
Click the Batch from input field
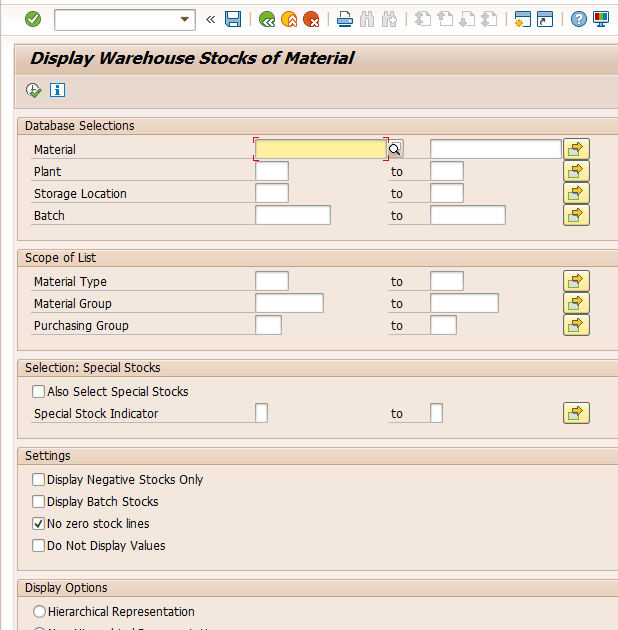click(293, 215)
